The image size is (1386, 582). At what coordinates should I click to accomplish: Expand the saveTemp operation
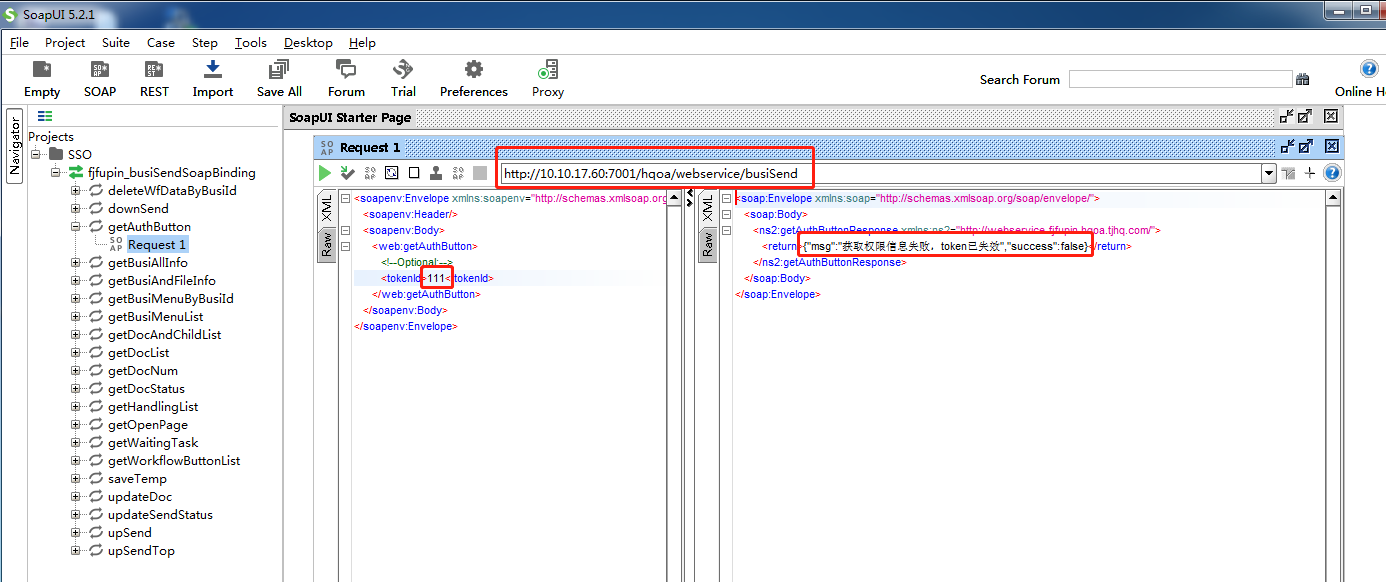pyautogui.click(x=76, y=478)
